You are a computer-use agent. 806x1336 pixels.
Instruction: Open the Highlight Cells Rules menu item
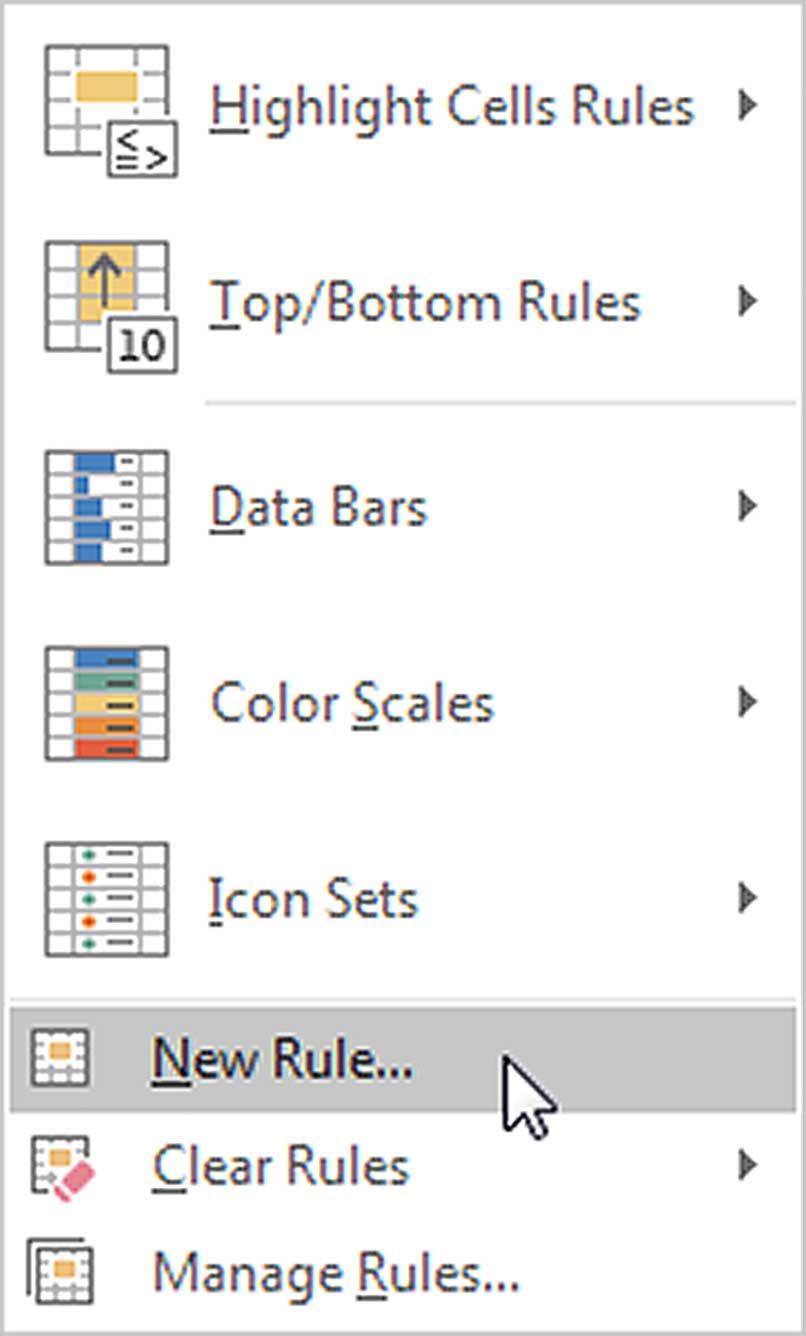click(403, 108)
